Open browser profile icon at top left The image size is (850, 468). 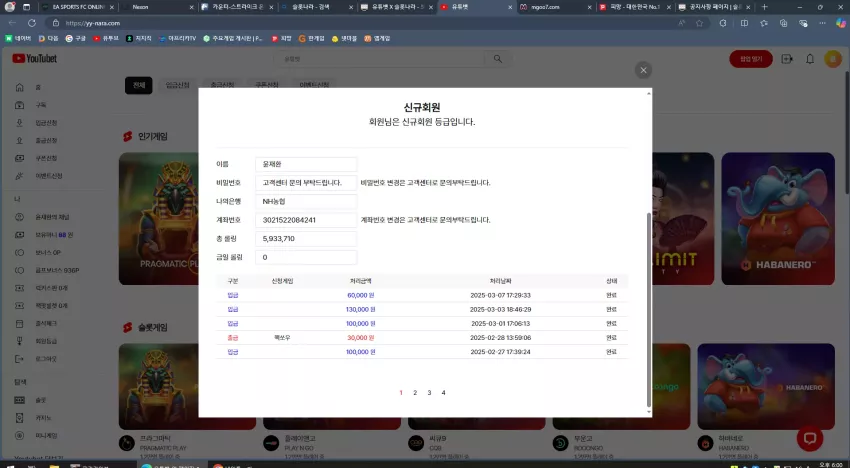click(9, 7)
